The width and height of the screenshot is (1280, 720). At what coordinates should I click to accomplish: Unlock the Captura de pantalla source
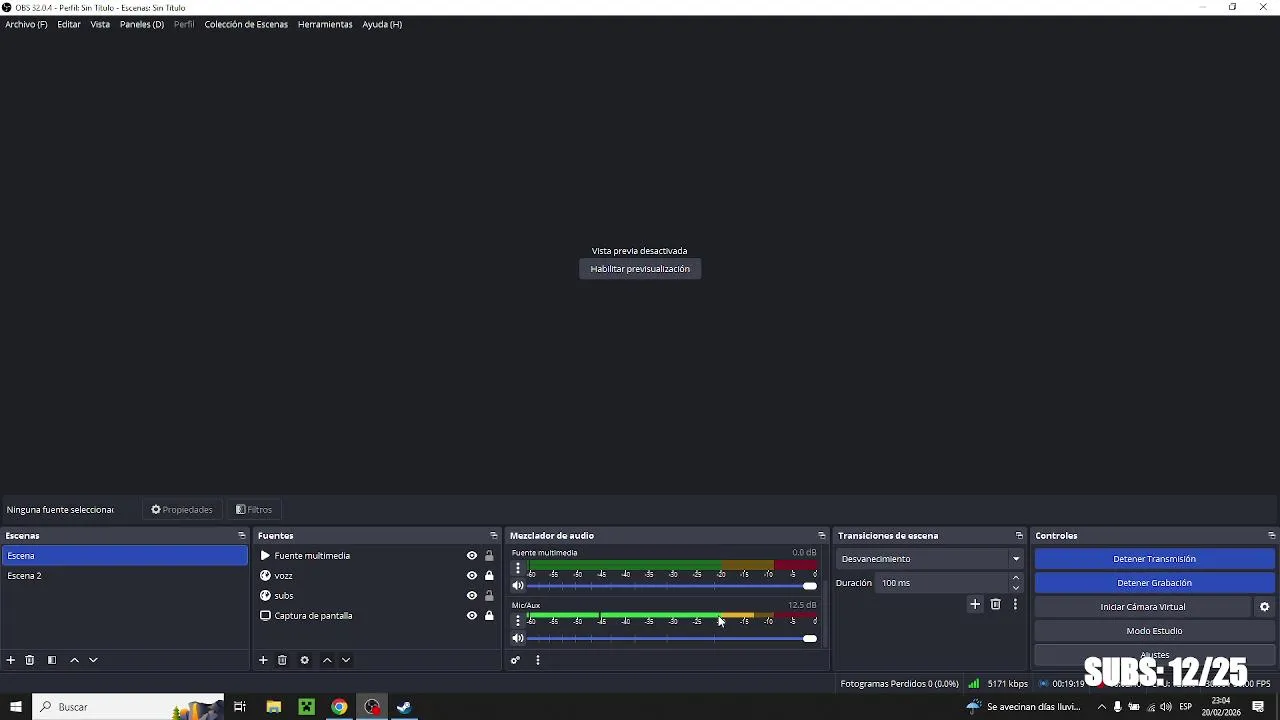click(489, 616)
